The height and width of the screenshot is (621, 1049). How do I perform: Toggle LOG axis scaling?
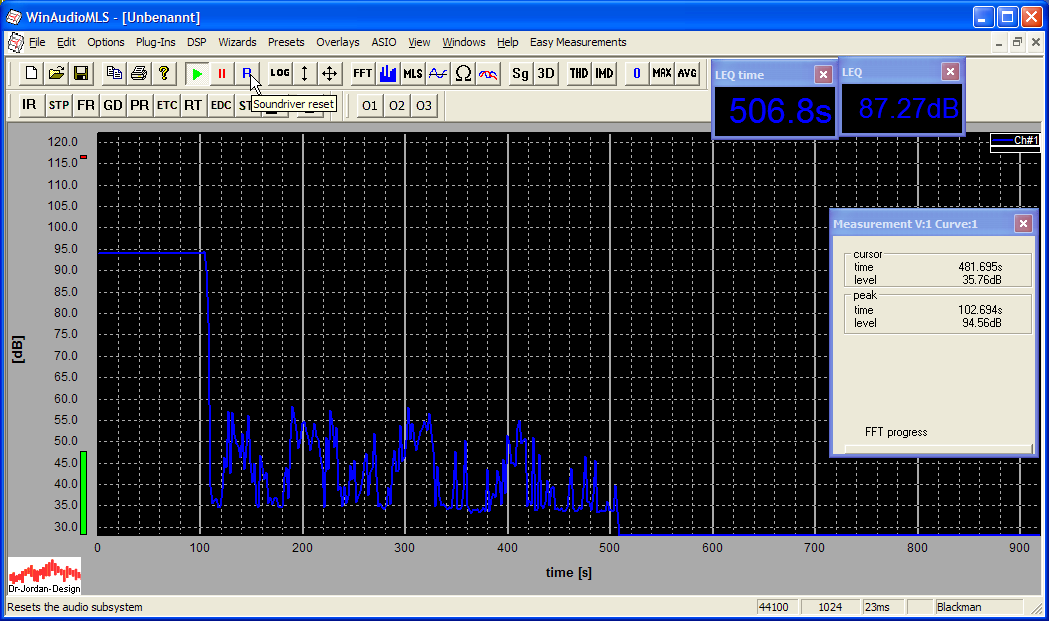pyautogui.click(x=280, y=74)
